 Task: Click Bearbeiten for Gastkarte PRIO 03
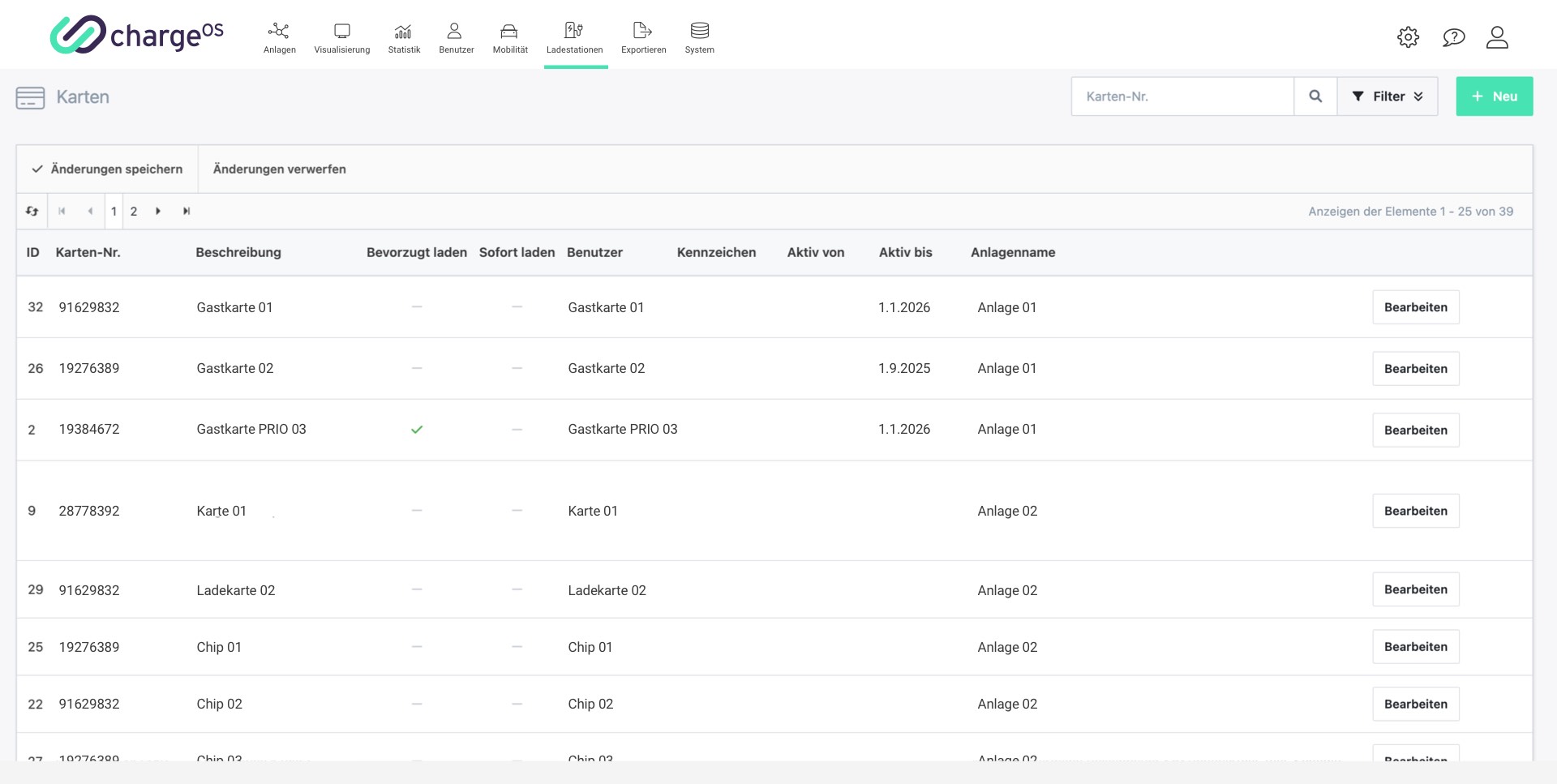pos(1415,430)
